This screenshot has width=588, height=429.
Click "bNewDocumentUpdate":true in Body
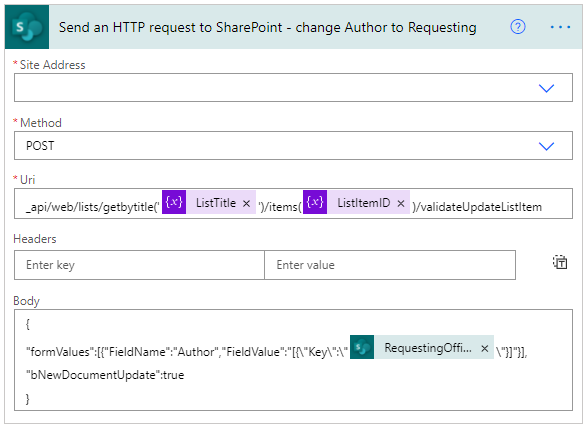pos(105,375)
